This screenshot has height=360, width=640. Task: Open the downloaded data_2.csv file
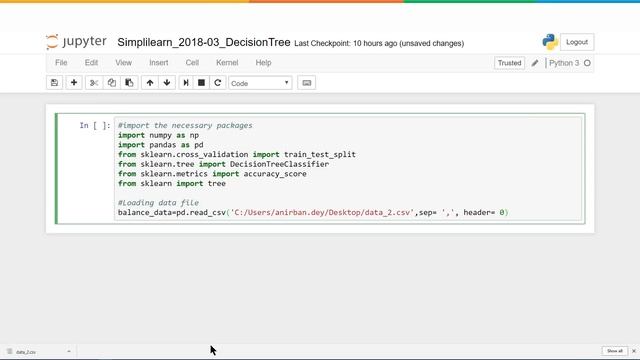(x=26, y=351)
